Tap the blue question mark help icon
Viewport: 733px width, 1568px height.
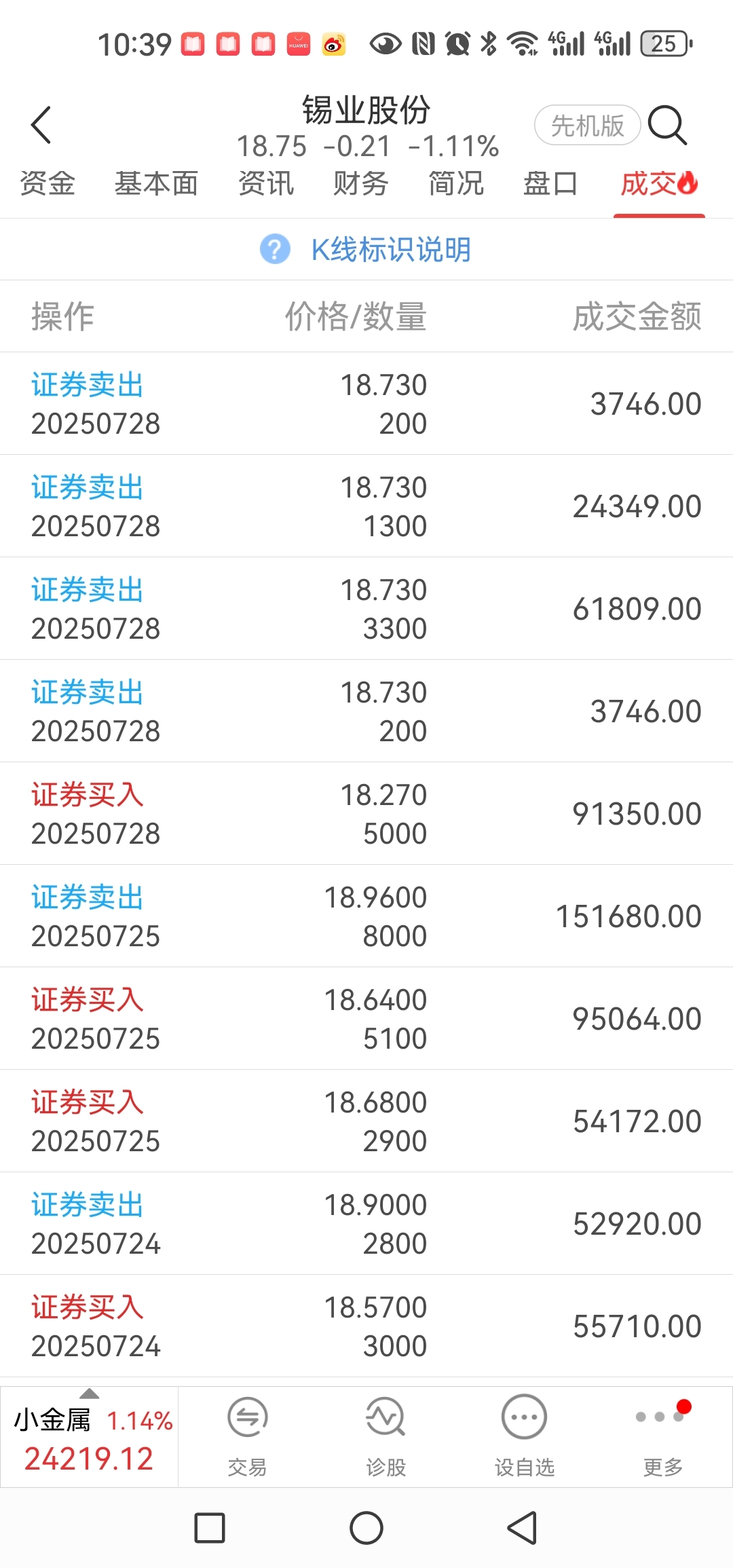[275, 249]
